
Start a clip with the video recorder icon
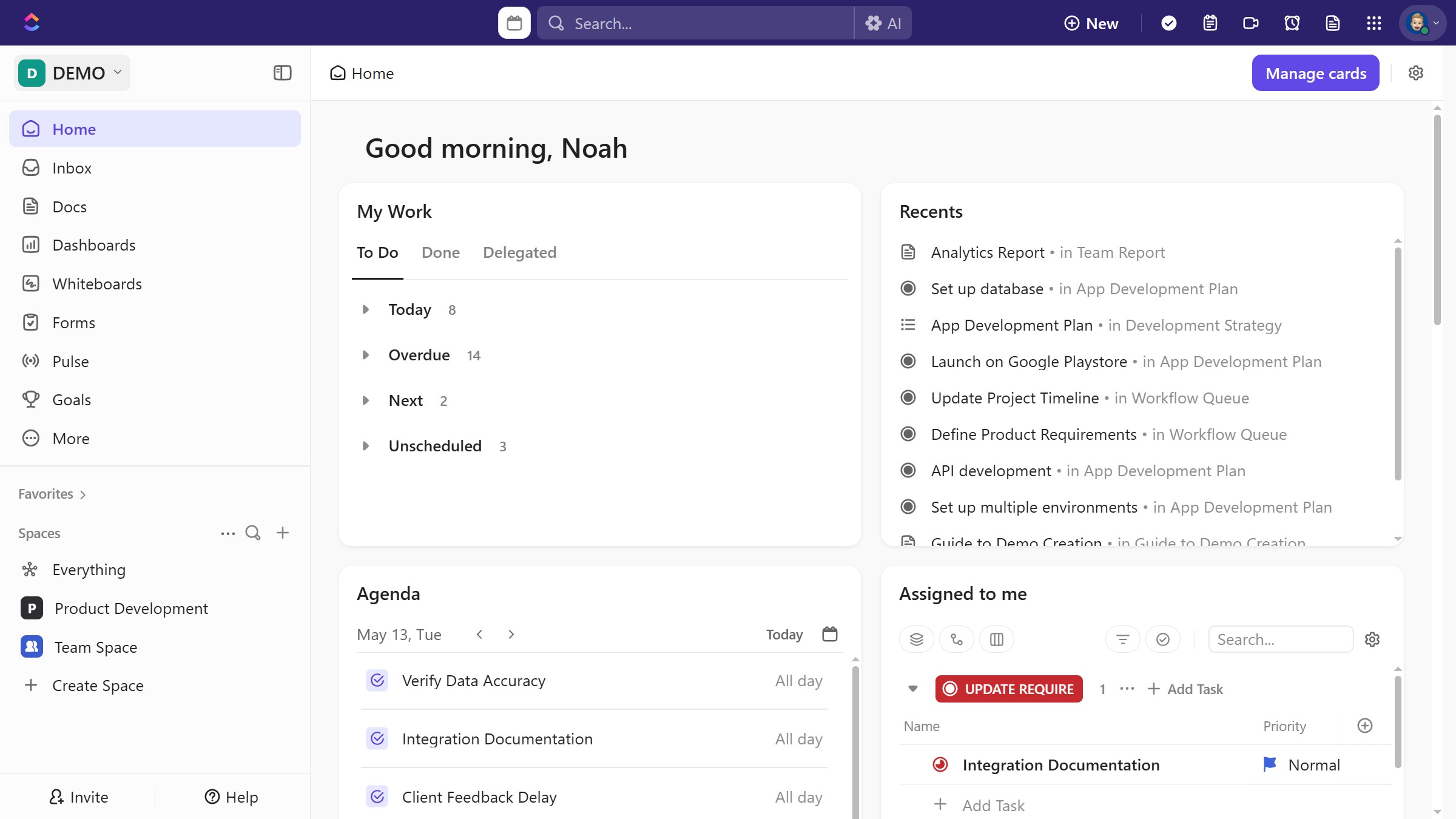pyautogui.click(x=1250, y=23)
